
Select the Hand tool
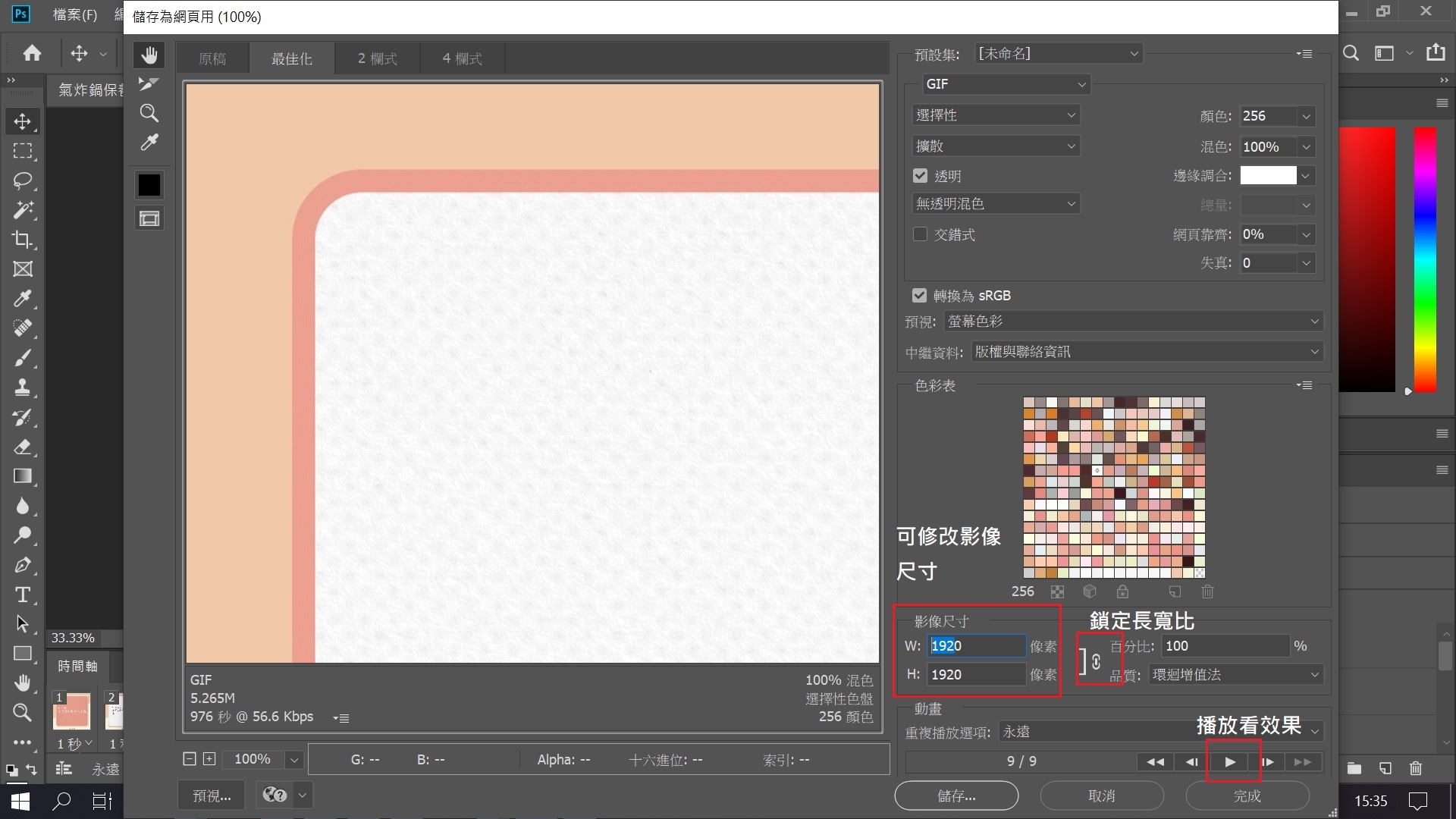(x=149, y=54)
